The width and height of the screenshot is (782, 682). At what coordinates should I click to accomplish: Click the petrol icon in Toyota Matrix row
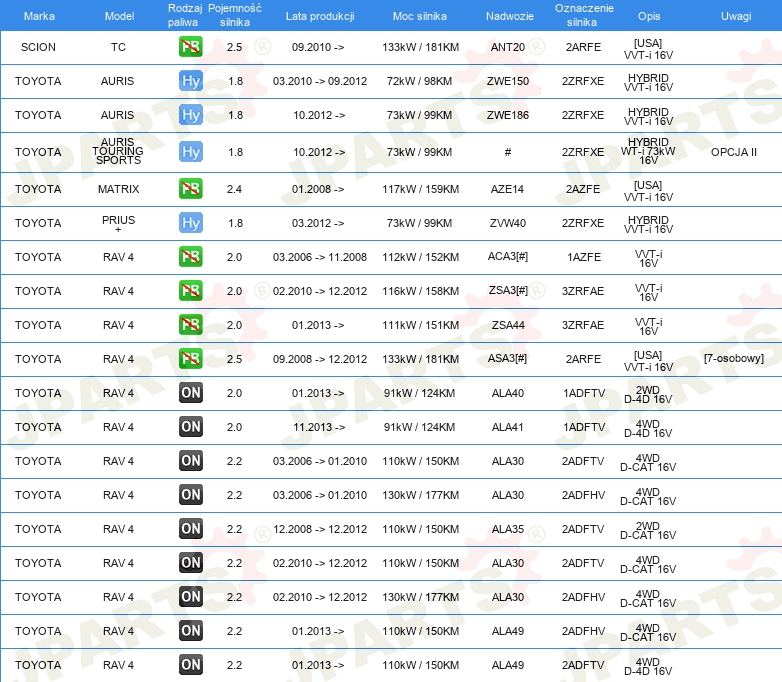(190, 189)
